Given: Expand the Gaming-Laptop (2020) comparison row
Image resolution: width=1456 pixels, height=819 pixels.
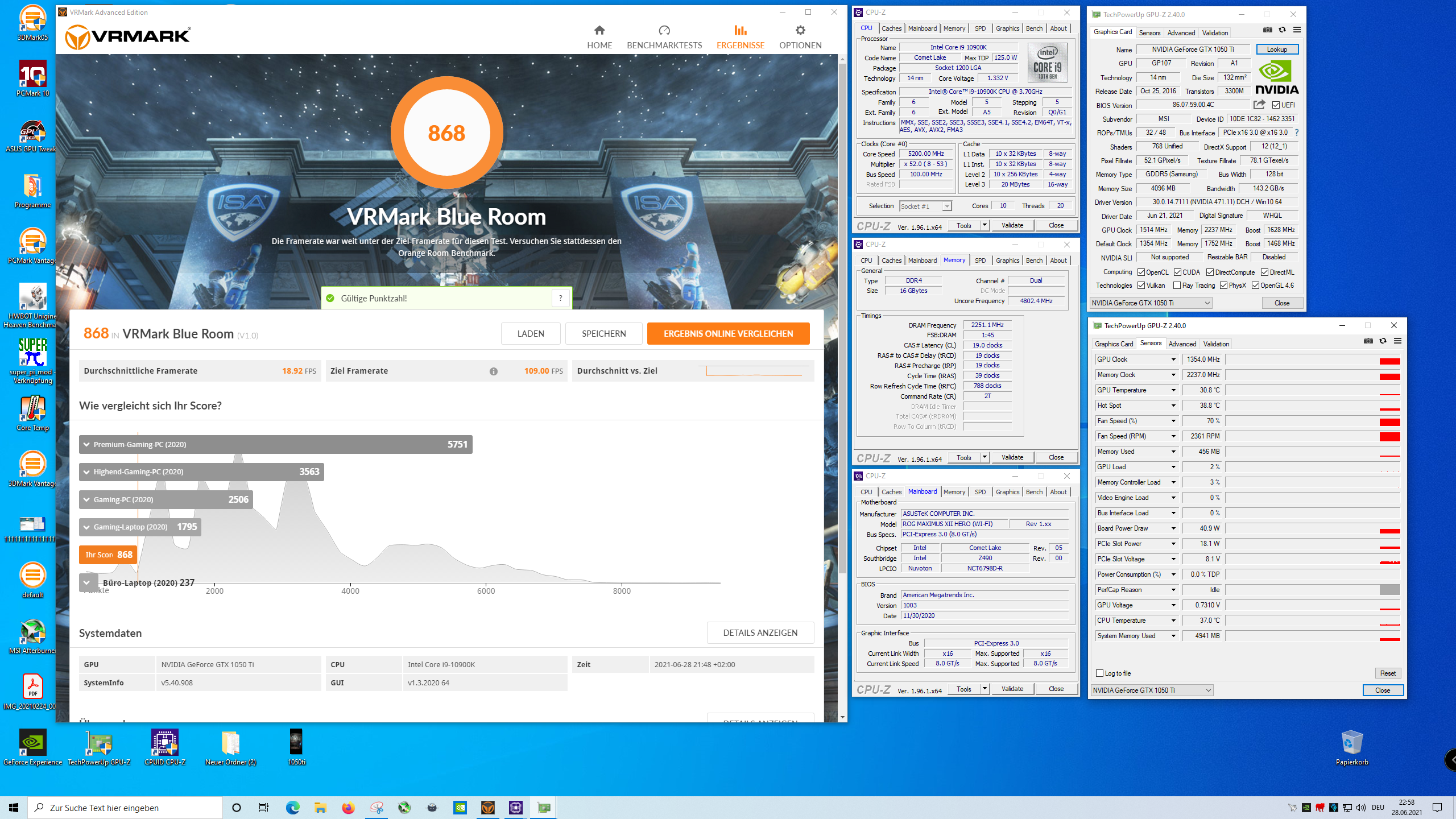Looking at the screenshot, I should 86,527.
